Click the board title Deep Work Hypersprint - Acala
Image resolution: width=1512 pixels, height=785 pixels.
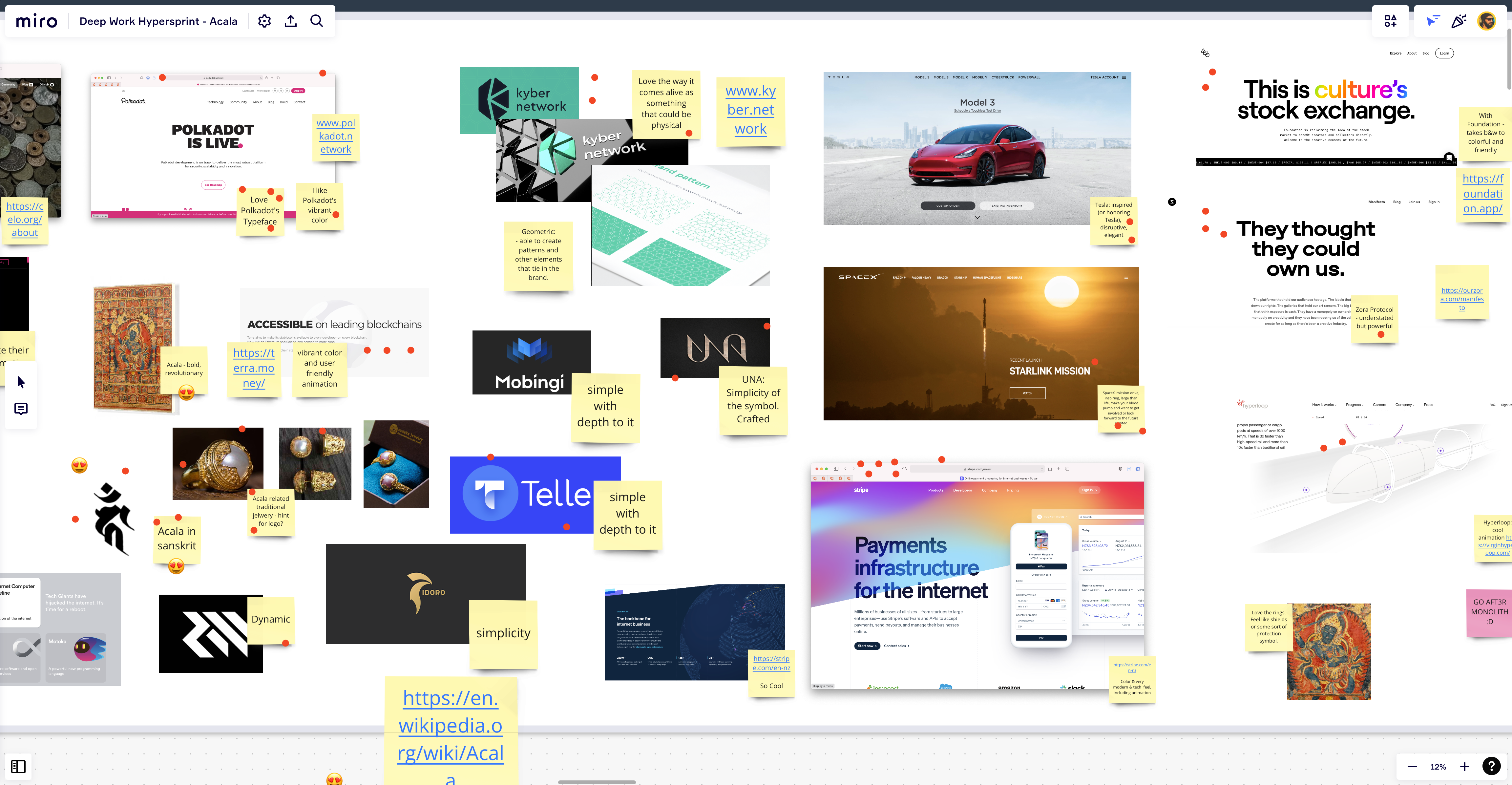(158, 22)
